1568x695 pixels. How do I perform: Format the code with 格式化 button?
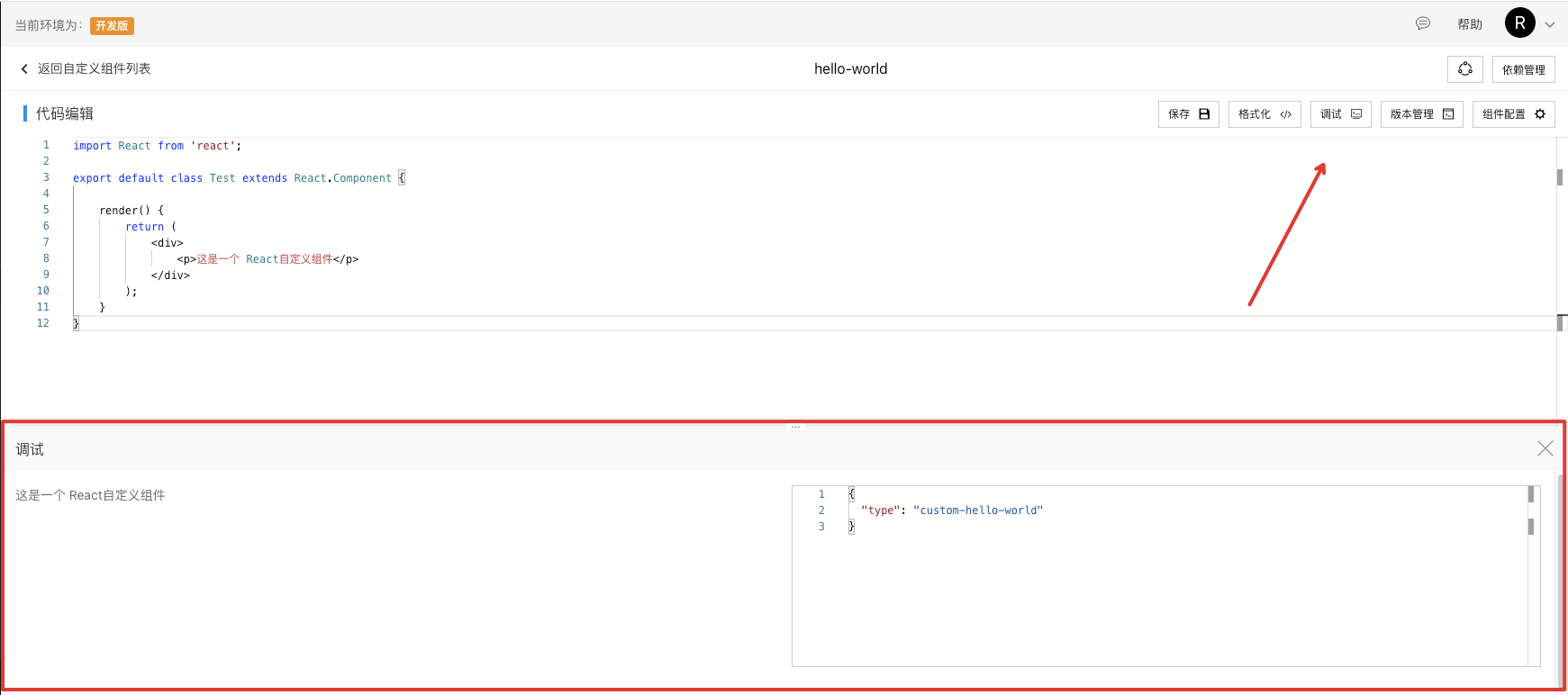click(x=1264, y=114)
